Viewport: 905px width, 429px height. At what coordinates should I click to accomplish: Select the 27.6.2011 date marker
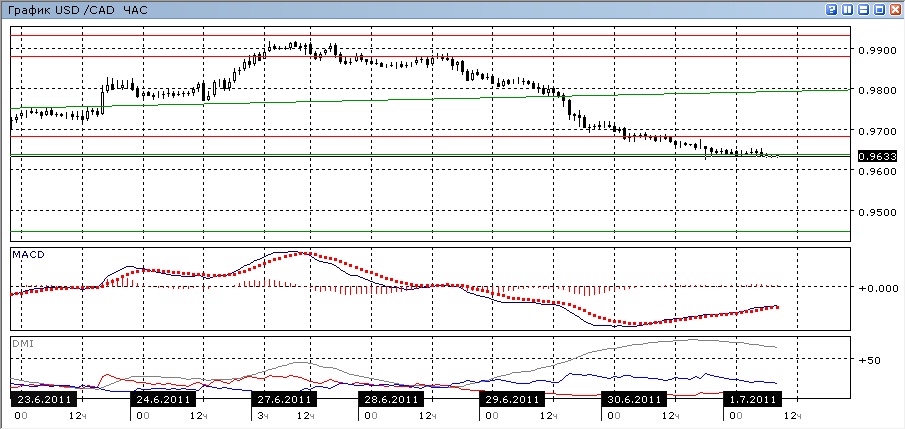(x=283, y=399)
